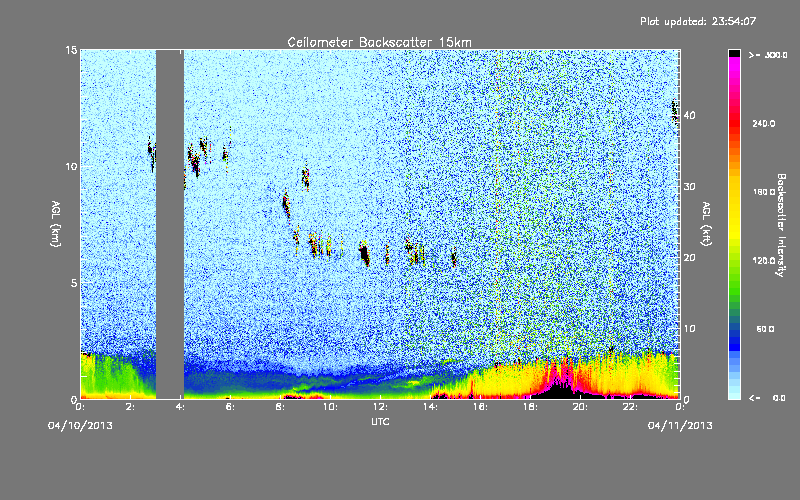Click the left 'AGL (km)' axis label
800x500 pixels.
coord(56,224)
